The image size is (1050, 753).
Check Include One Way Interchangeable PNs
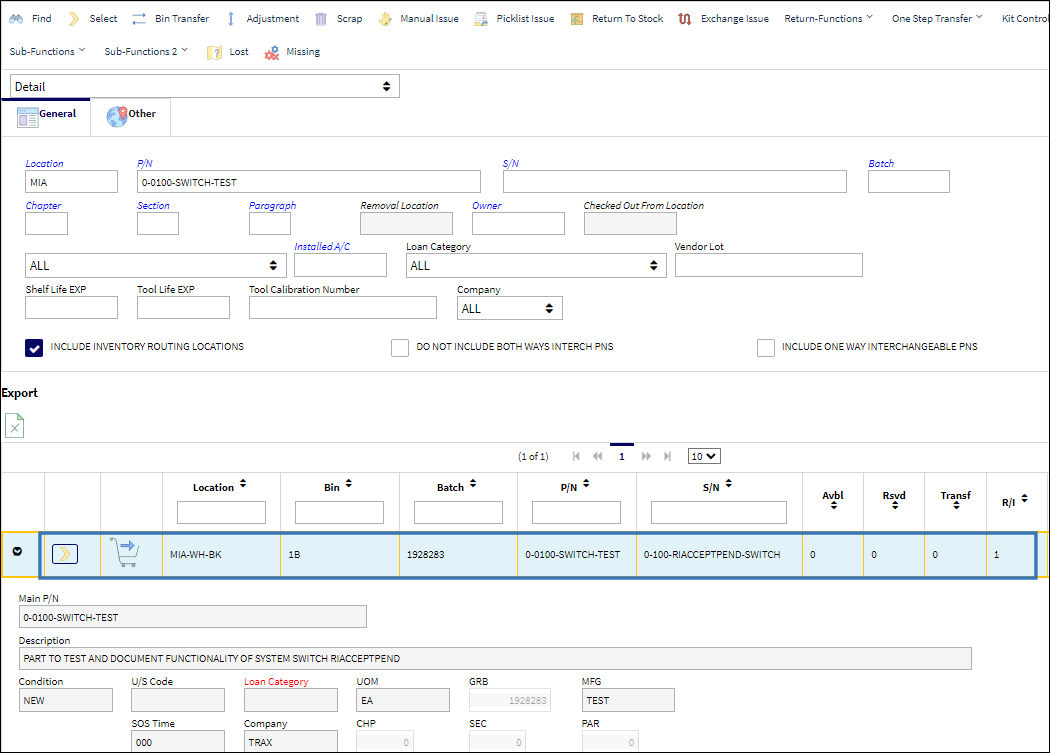(x=765, y=348)
